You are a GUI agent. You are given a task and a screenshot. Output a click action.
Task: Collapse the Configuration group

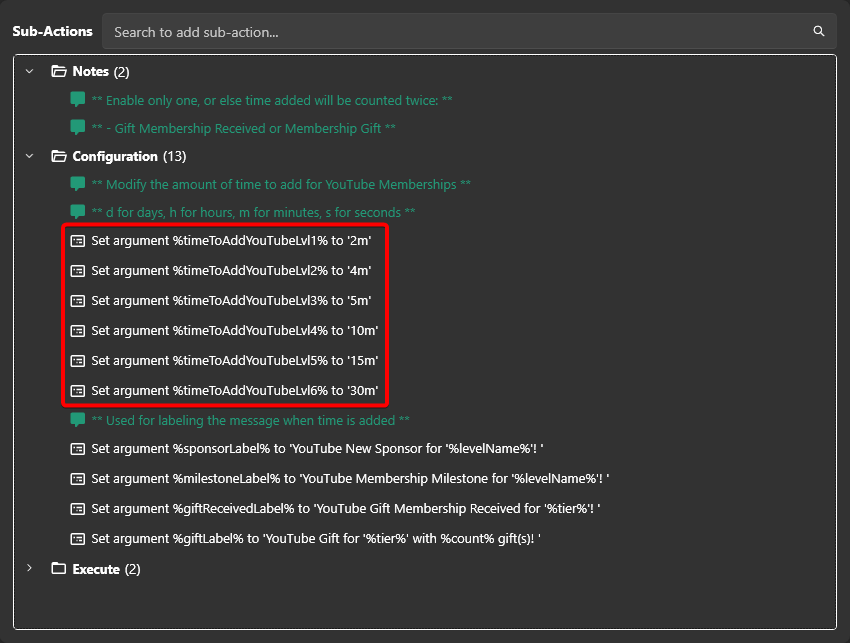pos(29,156)
